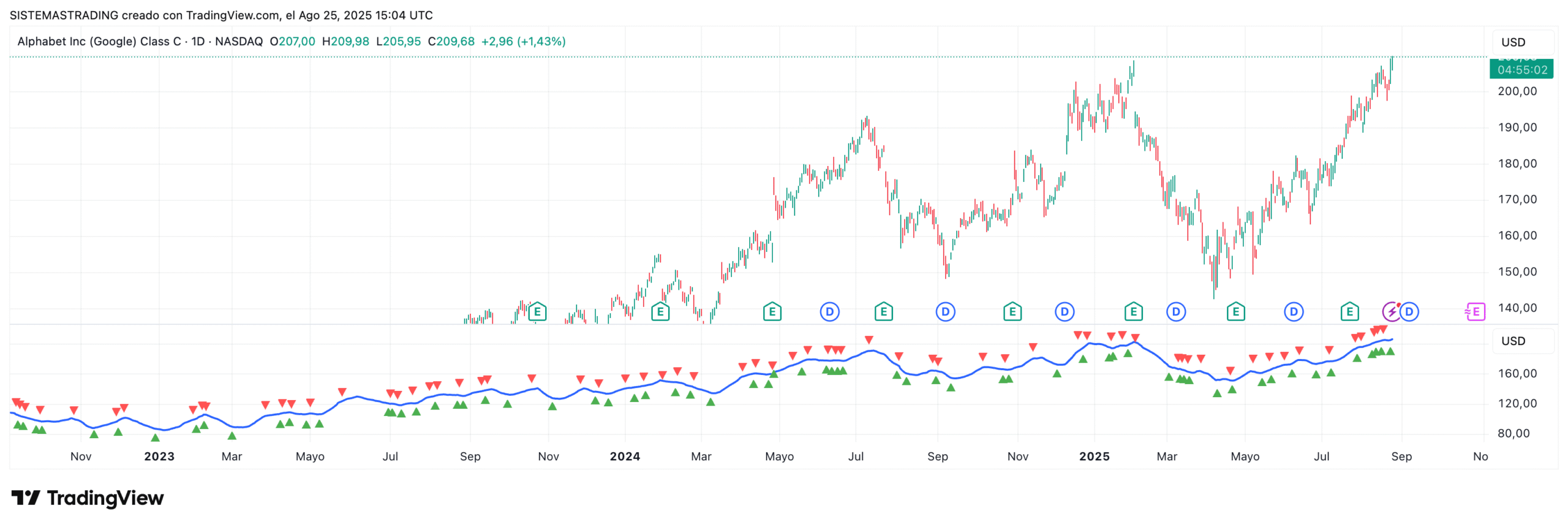Click the 2025 year label on time axis
1568x527 pixels.
tap(1094, 457)
